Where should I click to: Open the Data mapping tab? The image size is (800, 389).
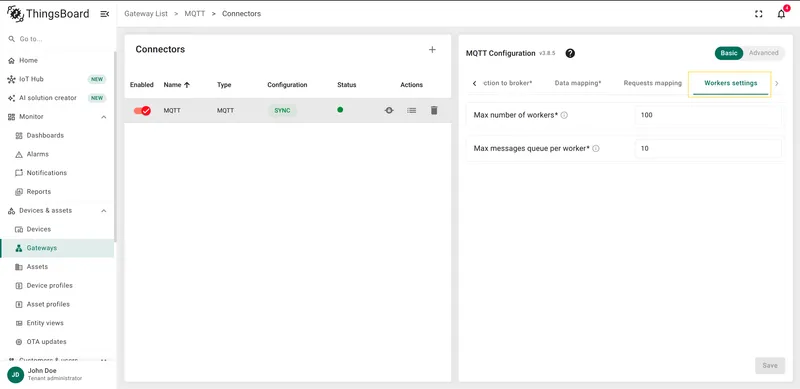[x=578, y=83]
